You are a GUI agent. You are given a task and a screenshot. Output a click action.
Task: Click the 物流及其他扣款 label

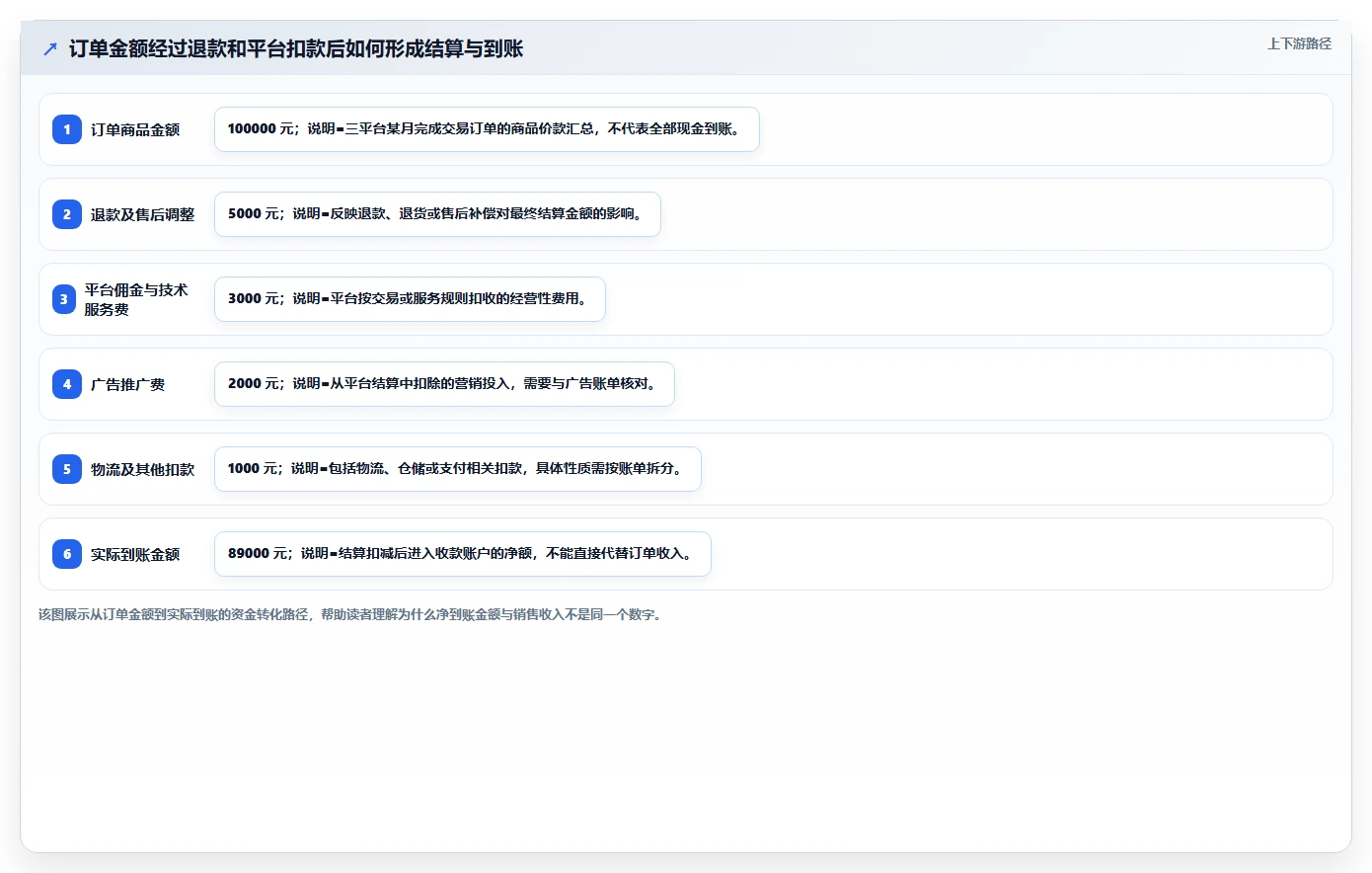(142, 469)
